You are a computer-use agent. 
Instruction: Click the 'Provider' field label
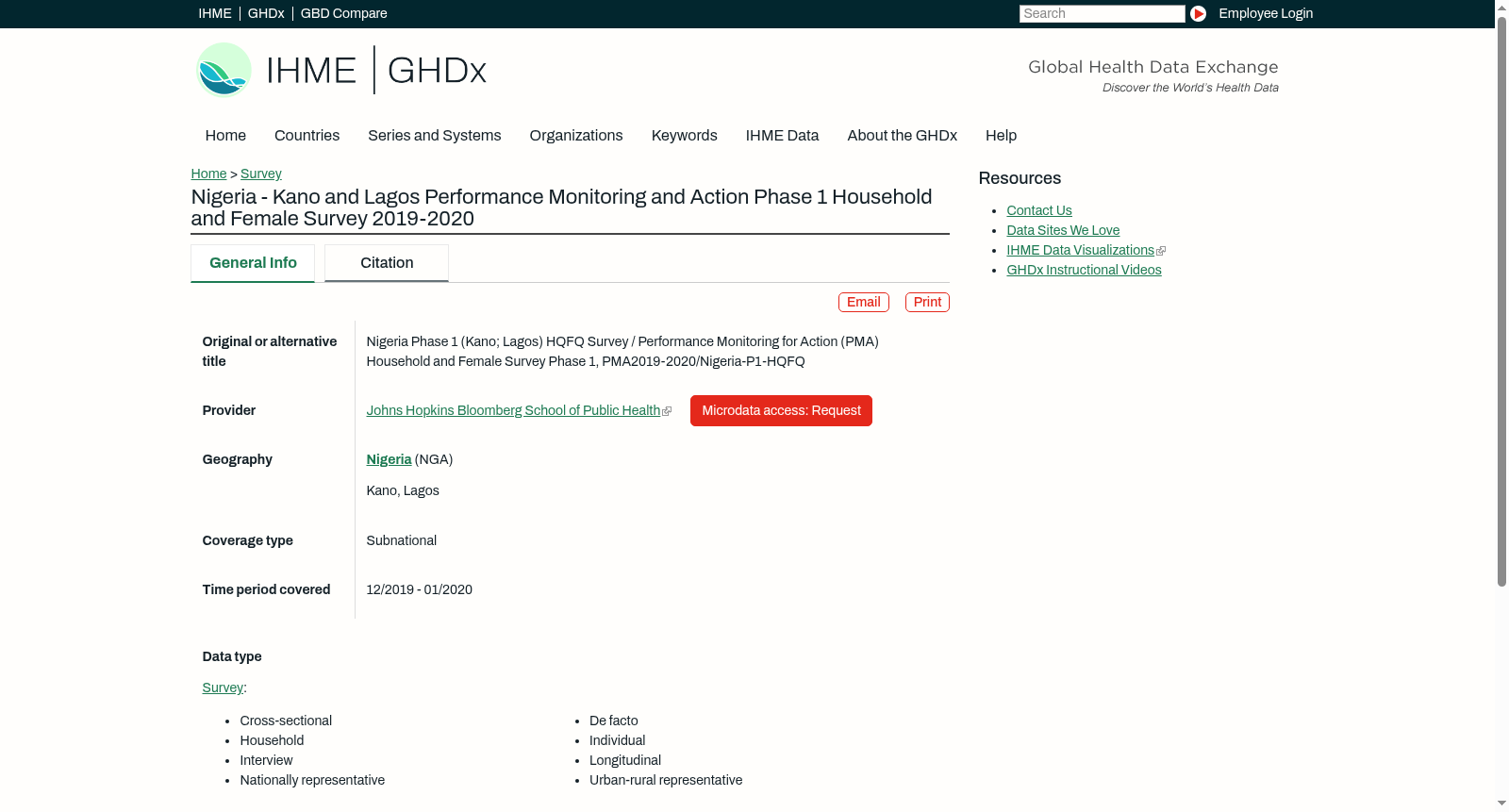pos(229,410)
